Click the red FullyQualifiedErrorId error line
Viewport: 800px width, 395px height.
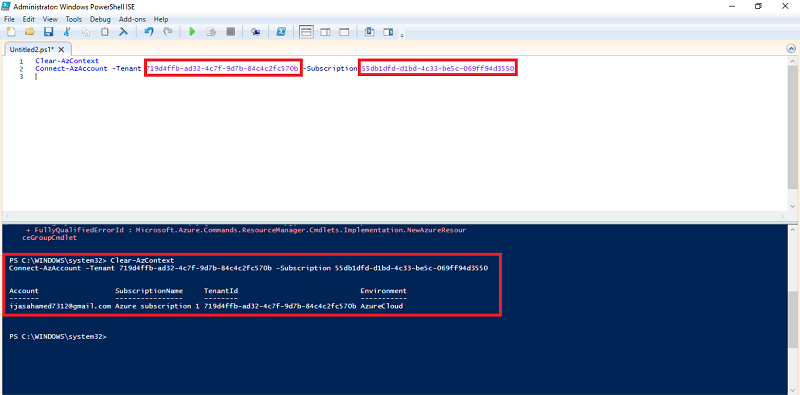pyautogui.click(x=245, y=230)
